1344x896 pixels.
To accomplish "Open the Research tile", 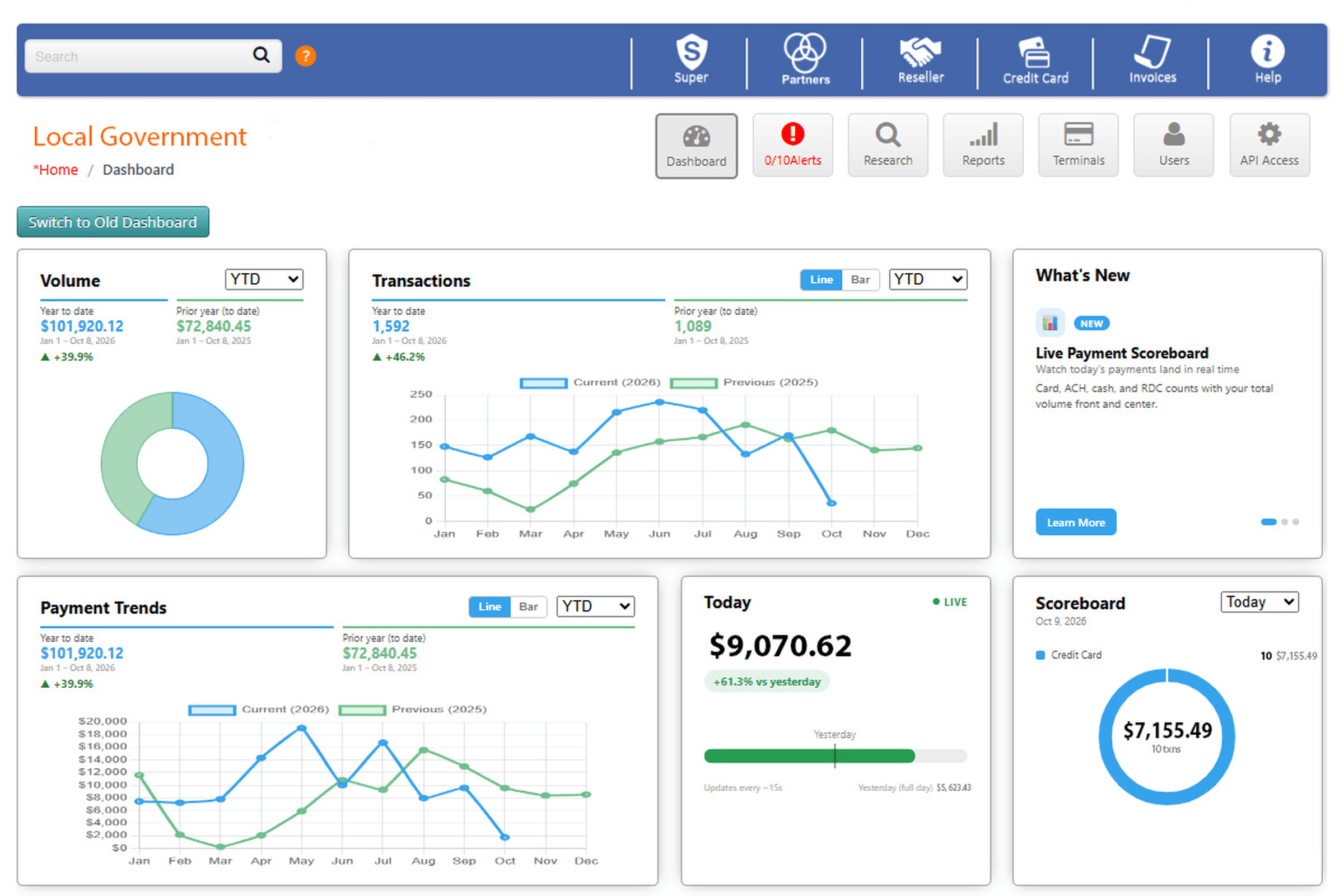I will 888,145.
